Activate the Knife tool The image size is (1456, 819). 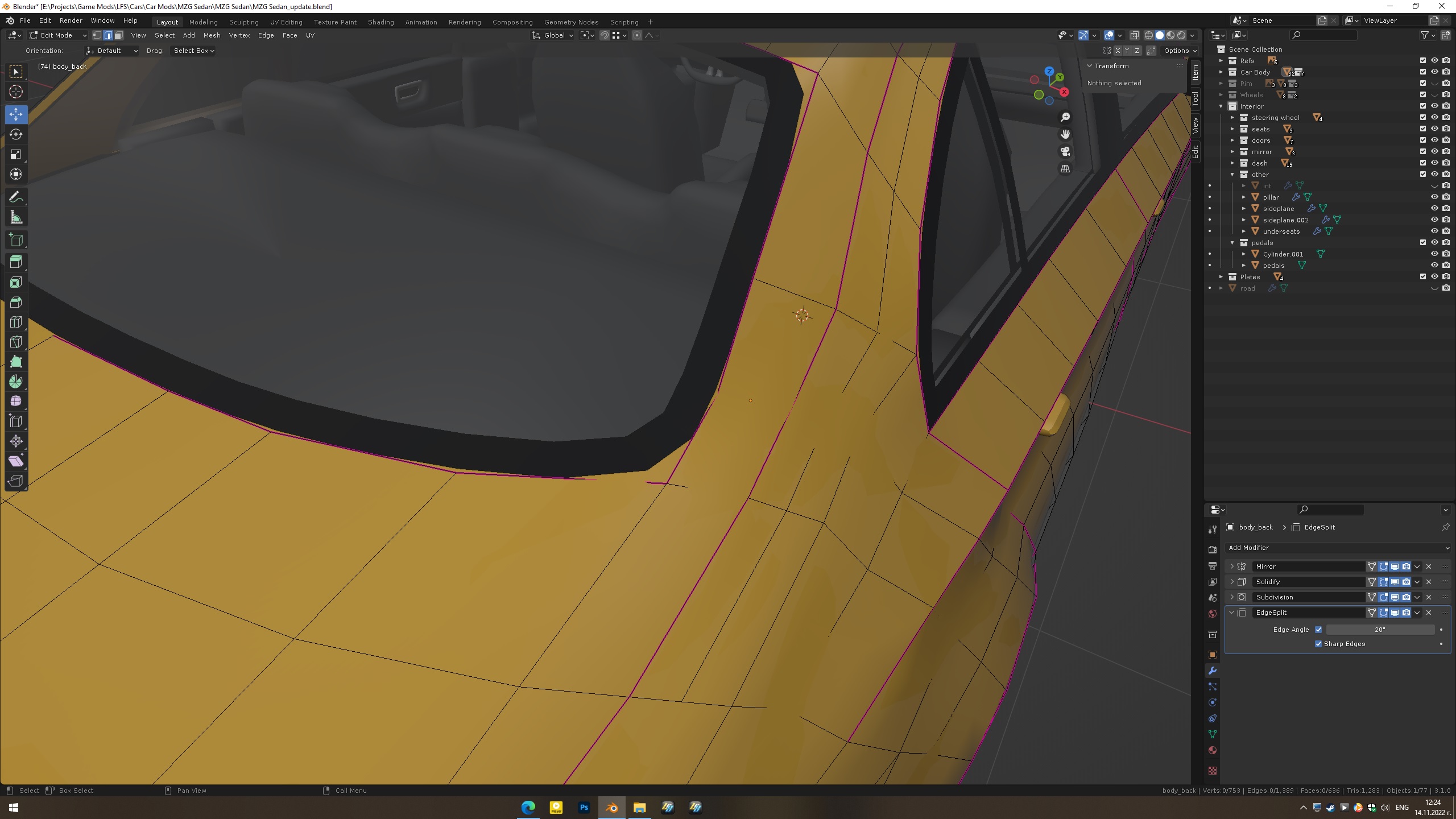click(x=16, y=342)
